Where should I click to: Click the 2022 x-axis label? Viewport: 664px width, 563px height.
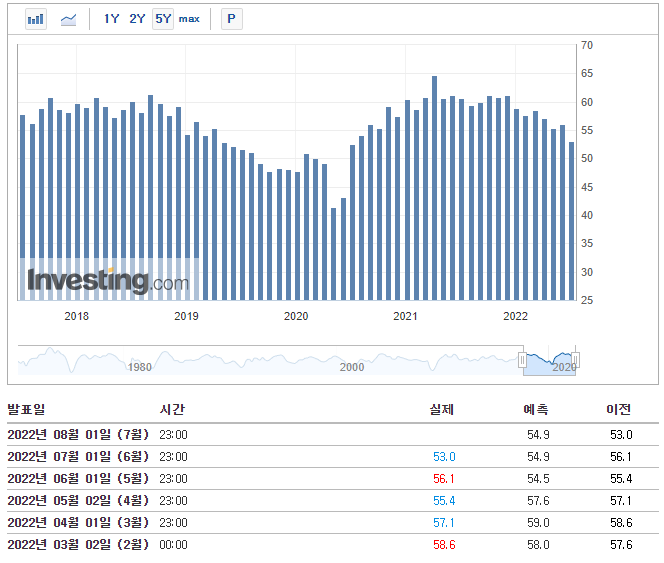[515, 316]
